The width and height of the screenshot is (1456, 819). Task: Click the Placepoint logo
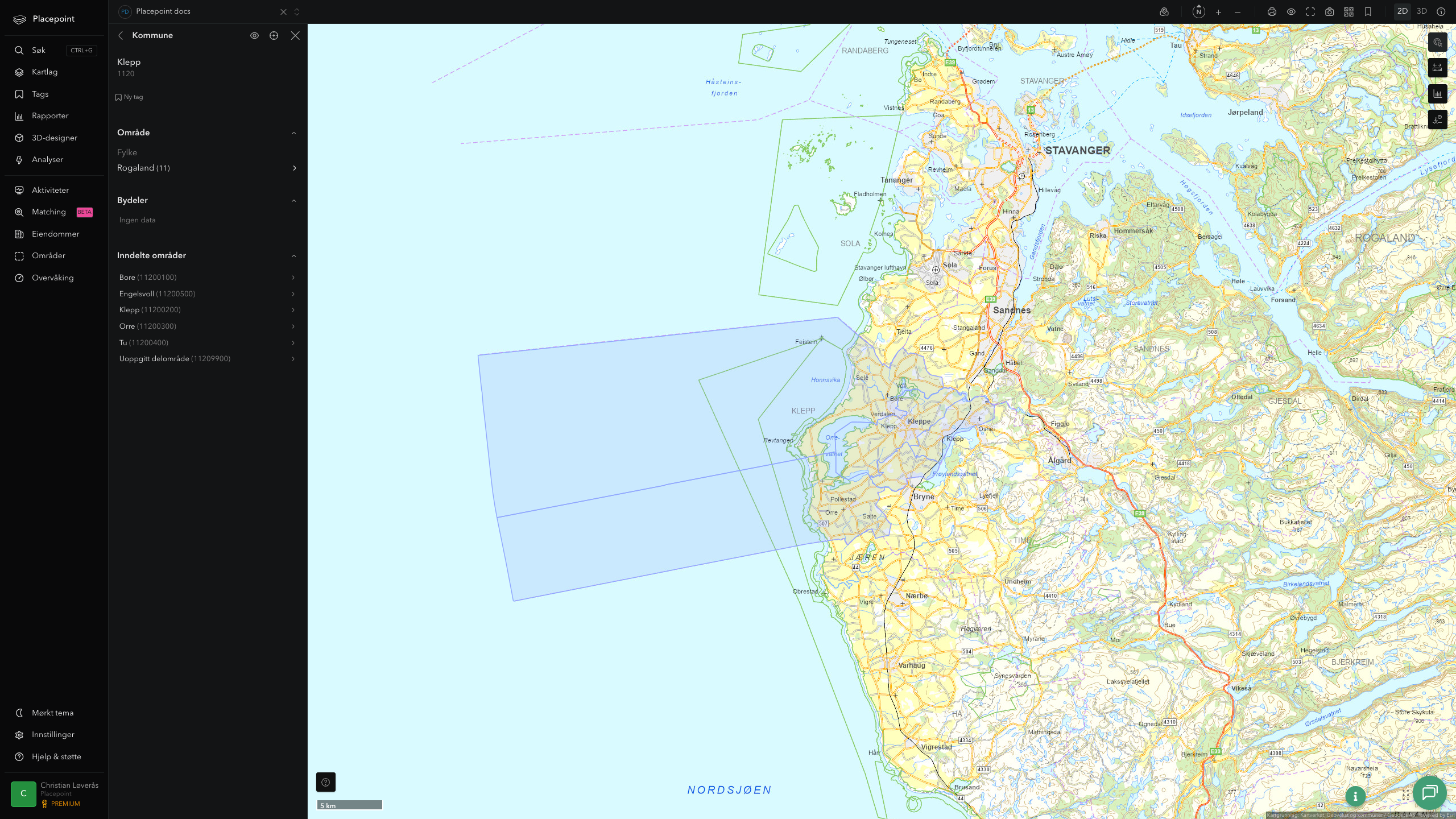pos(44,19)
